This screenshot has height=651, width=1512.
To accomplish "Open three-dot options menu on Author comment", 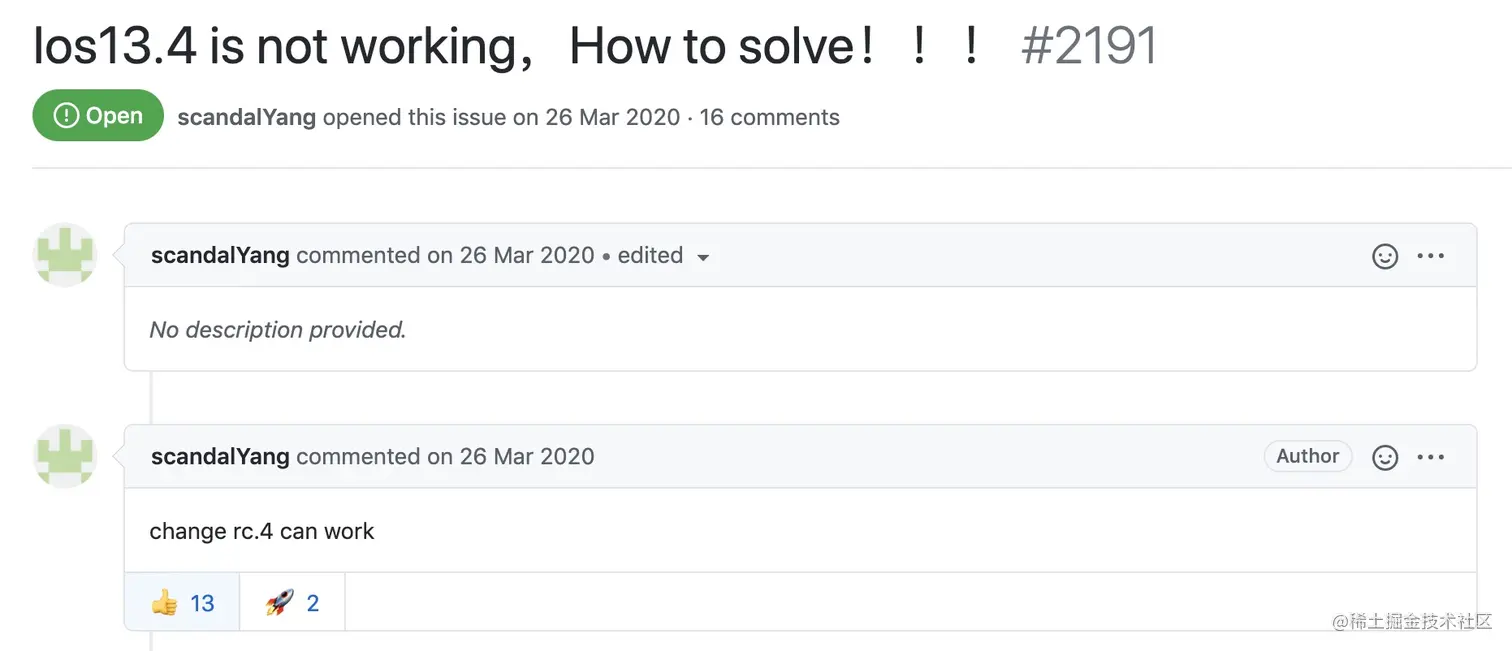I will pyautogui.click(x=1431, y=458).
